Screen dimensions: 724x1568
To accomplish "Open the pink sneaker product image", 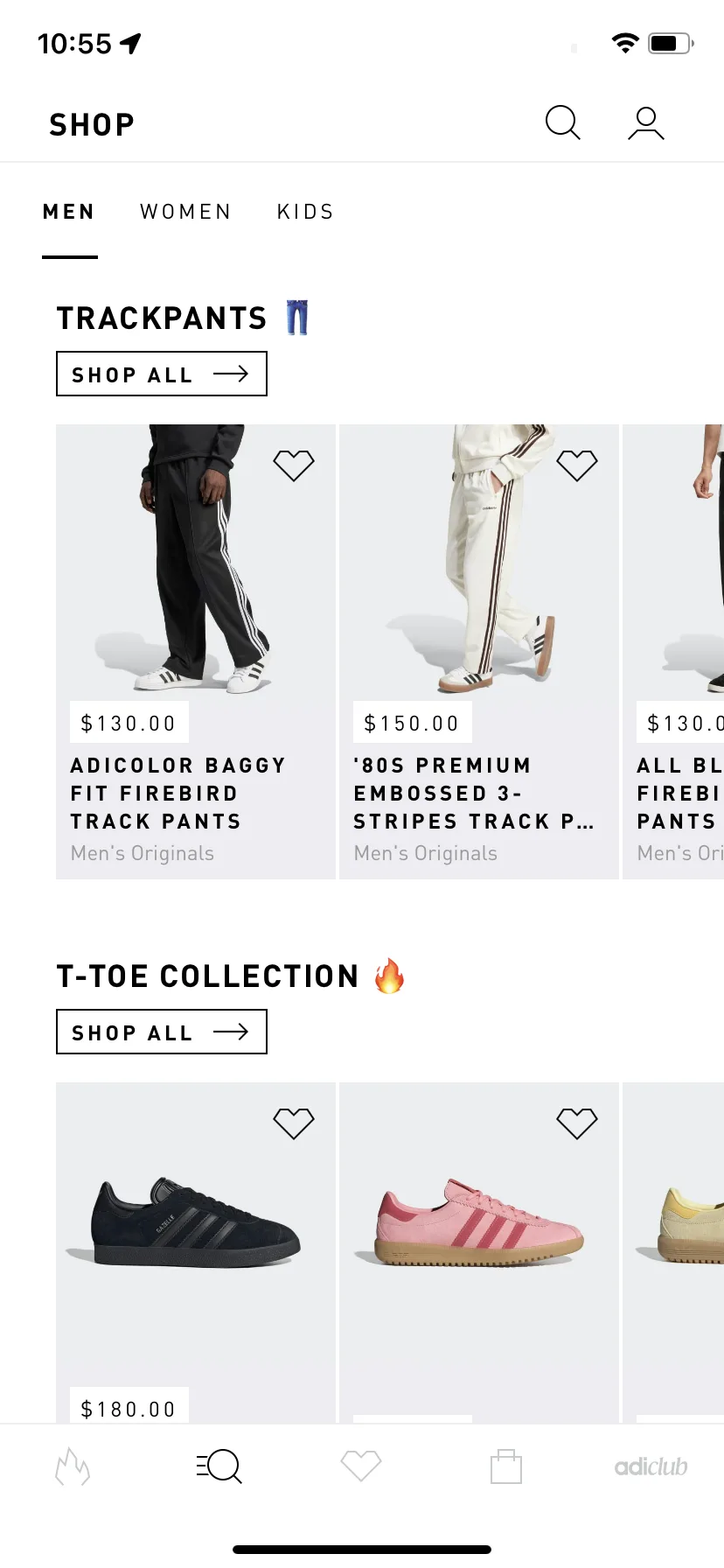I will [x=479, y=1221].
